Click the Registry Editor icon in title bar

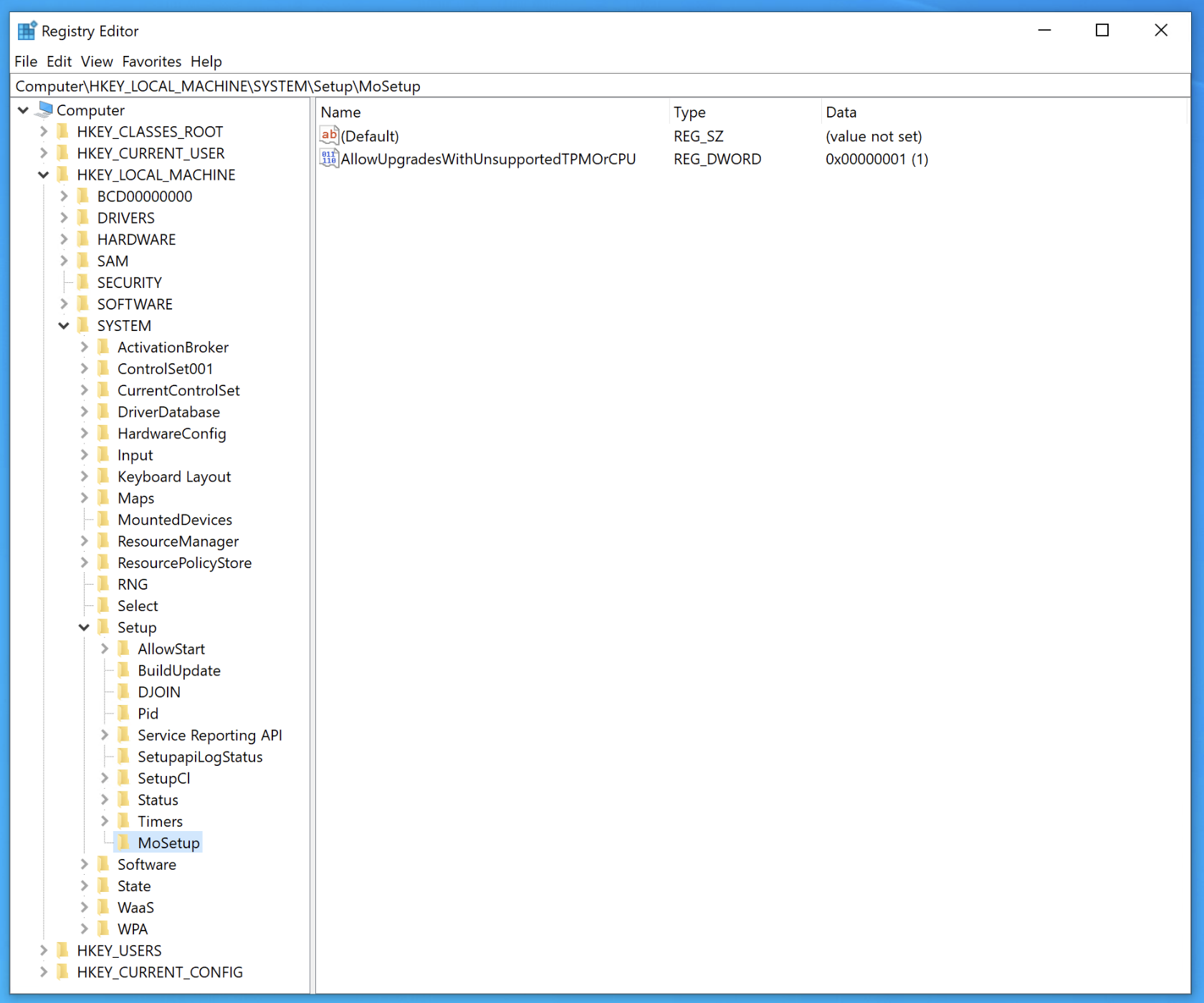[x=27, y=30]
